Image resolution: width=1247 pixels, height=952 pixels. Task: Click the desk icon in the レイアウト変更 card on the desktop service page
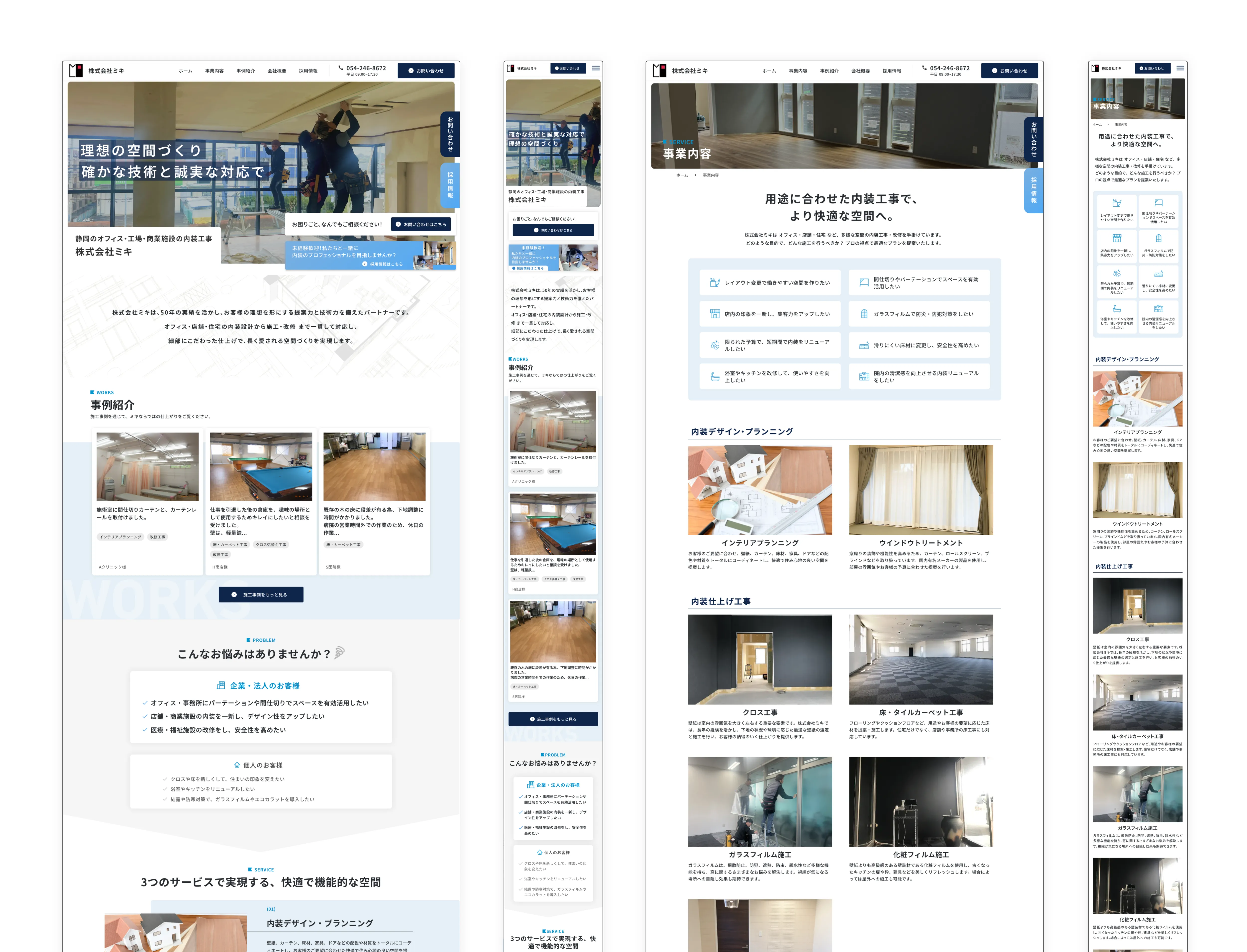pos(715,282)
